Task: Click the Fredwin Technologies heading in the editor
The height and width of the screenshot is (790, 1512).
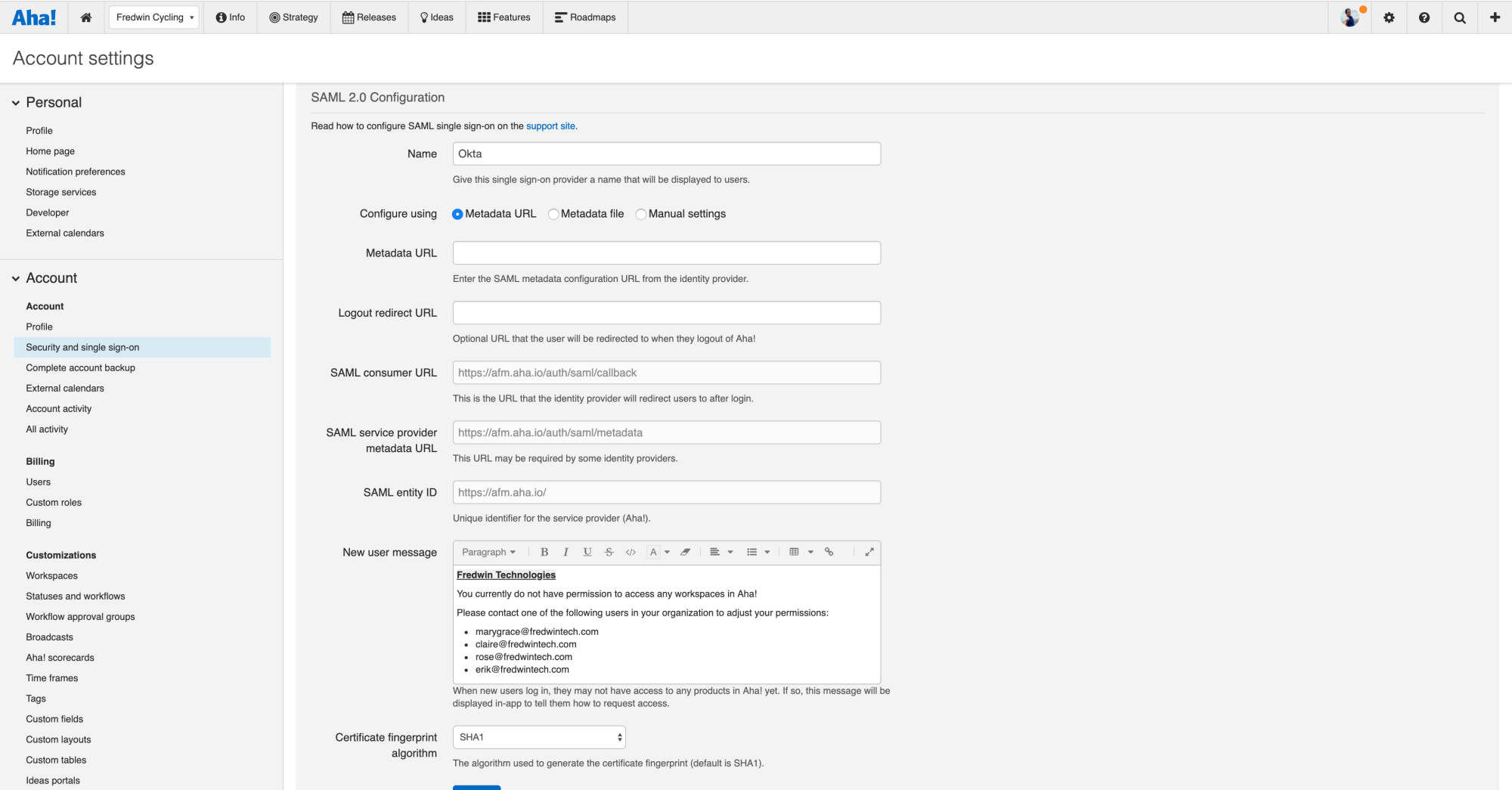Action: point(506,575)
